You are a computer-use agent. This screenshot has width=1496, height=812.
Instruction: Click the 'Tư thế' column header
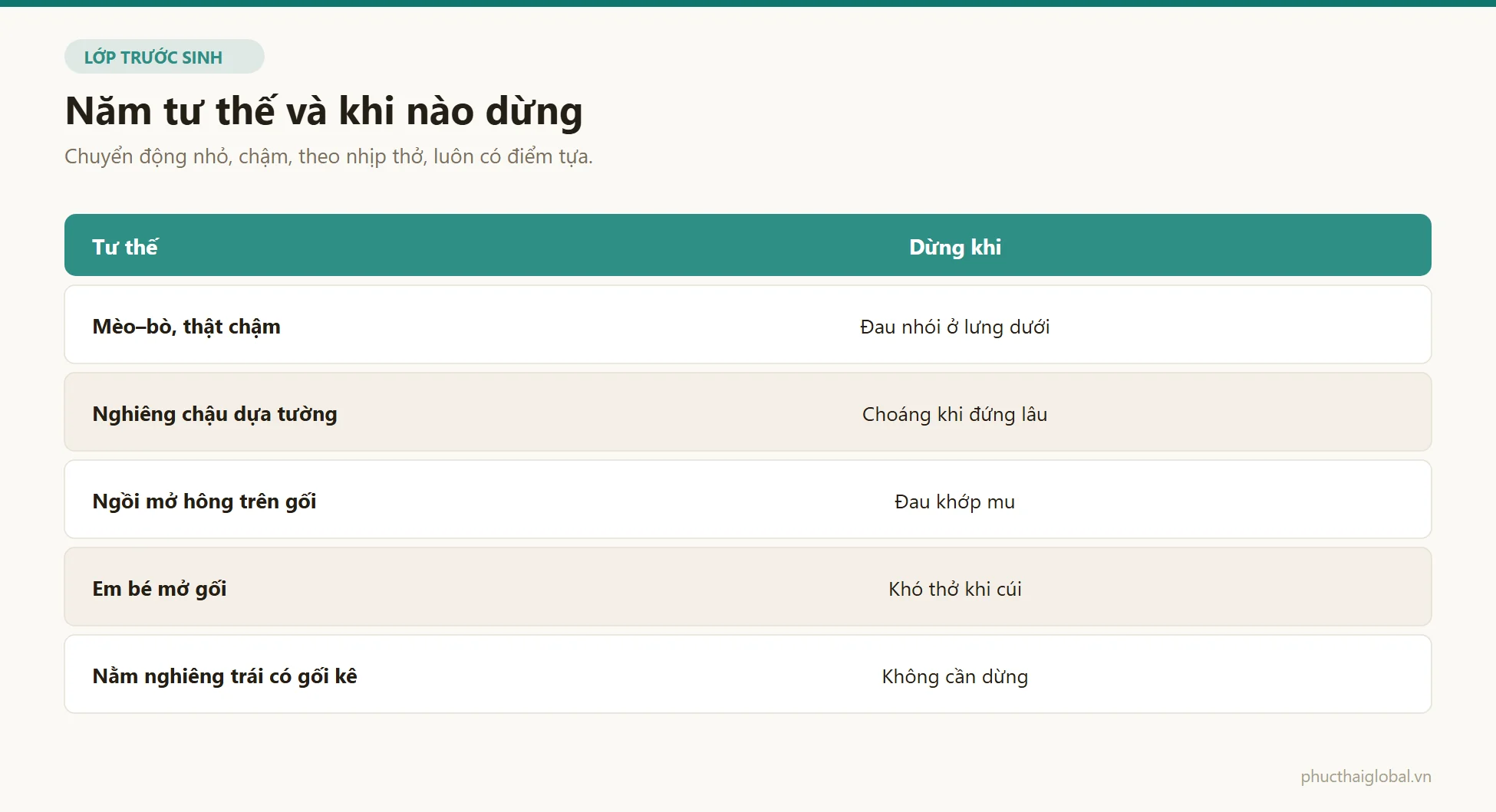125,247
